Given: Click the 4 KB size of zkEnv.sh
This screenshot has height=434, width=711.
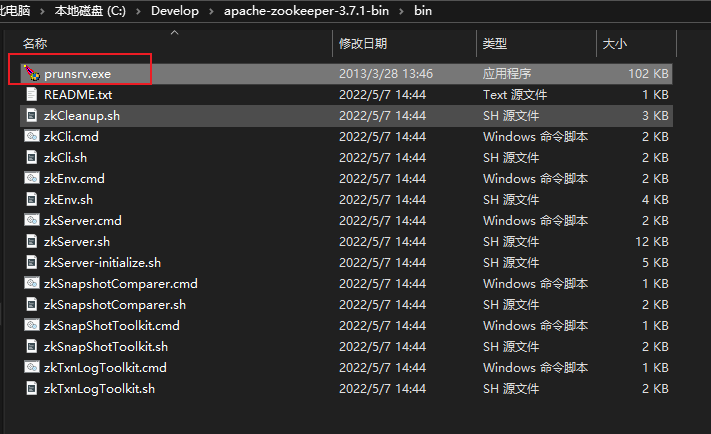Looking at the screenshot, I should click(655, 200).
